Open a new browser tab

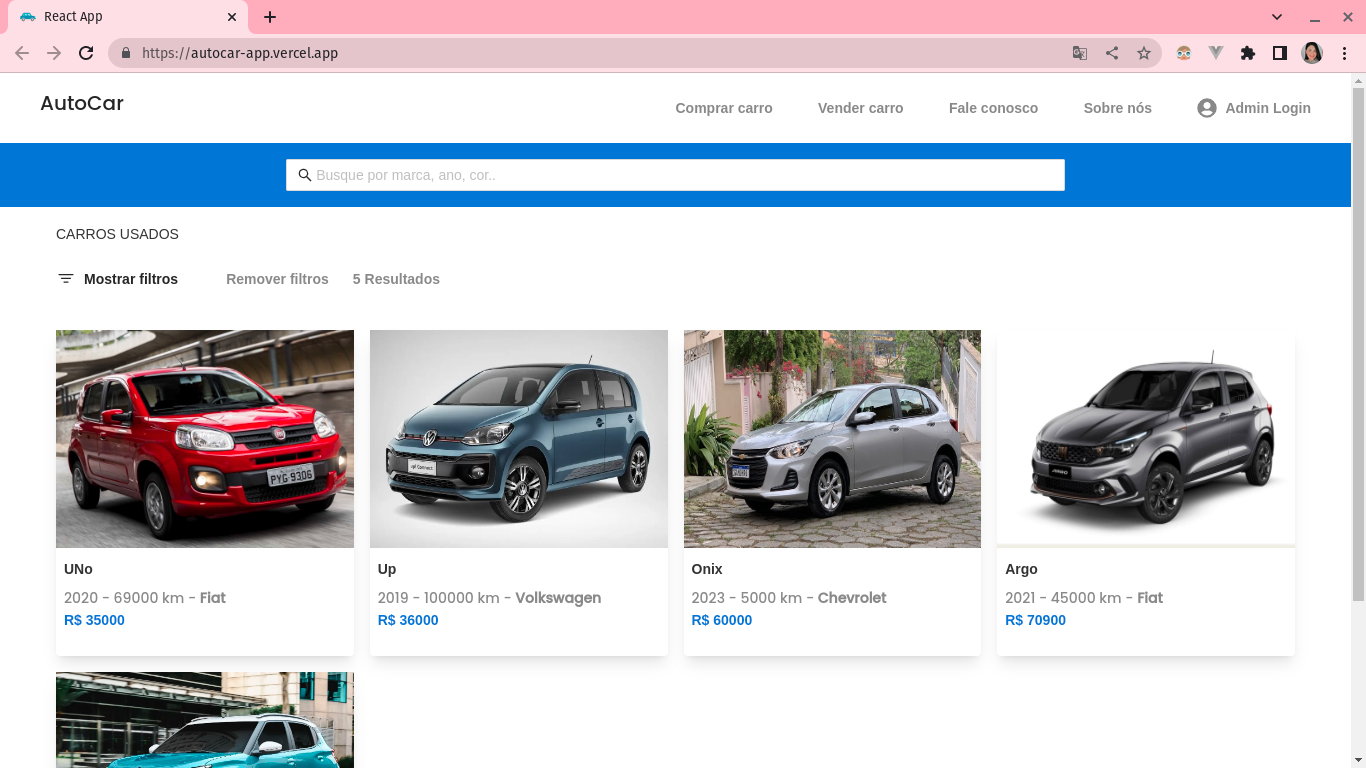tap(270, 17)
